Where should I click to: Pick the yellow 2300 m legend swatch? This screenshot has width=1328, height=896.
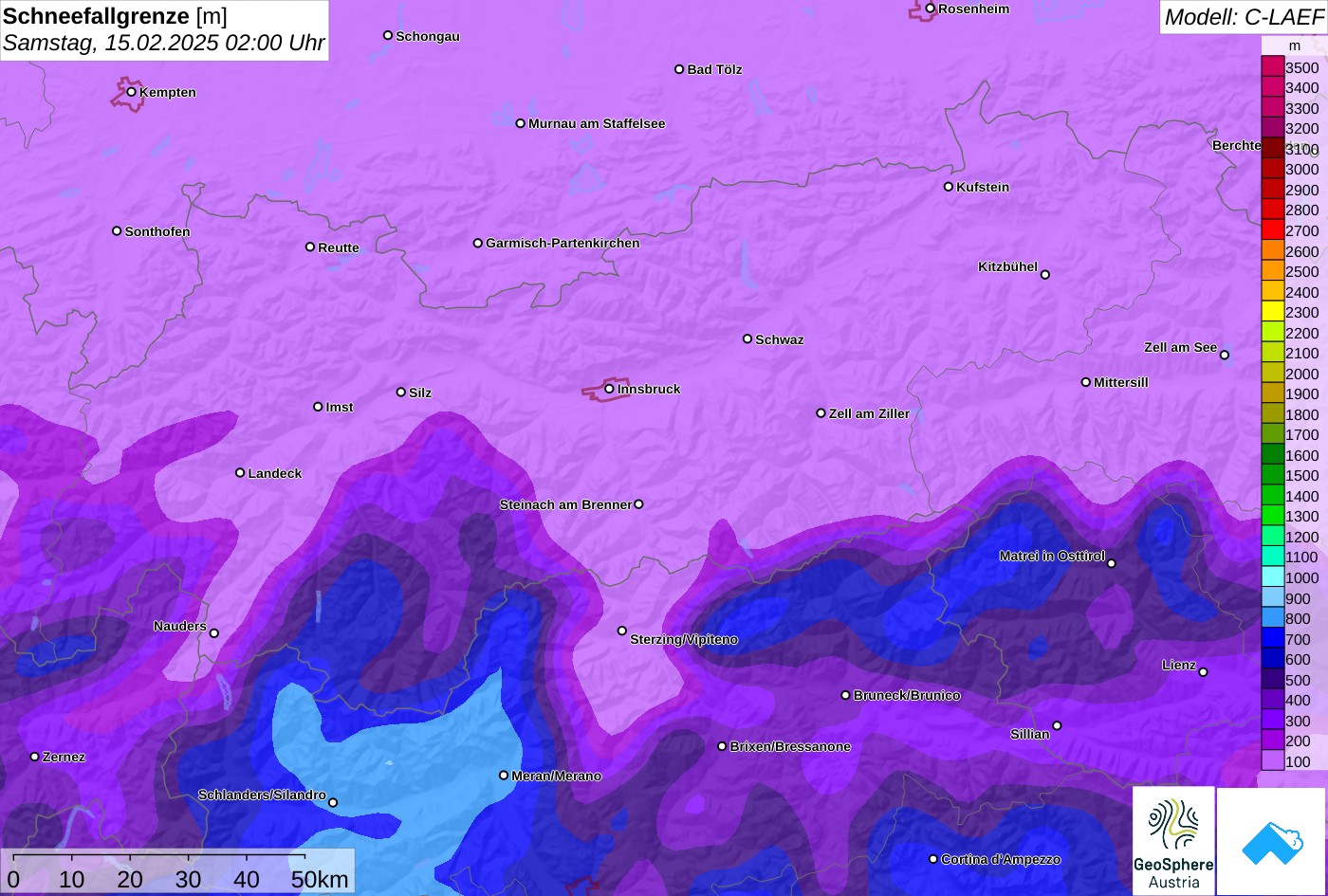[x=1272, y=312]
